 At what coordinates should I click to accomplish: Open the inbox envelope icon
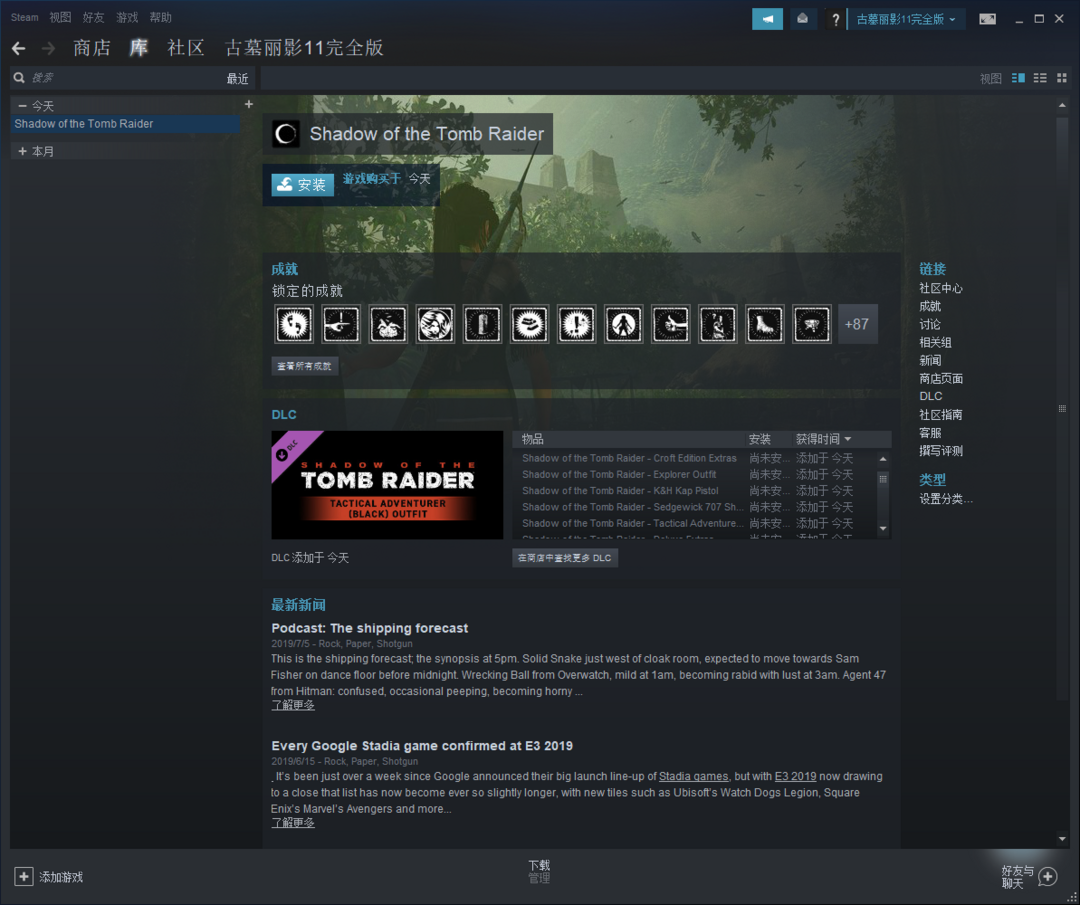point(802,19)
